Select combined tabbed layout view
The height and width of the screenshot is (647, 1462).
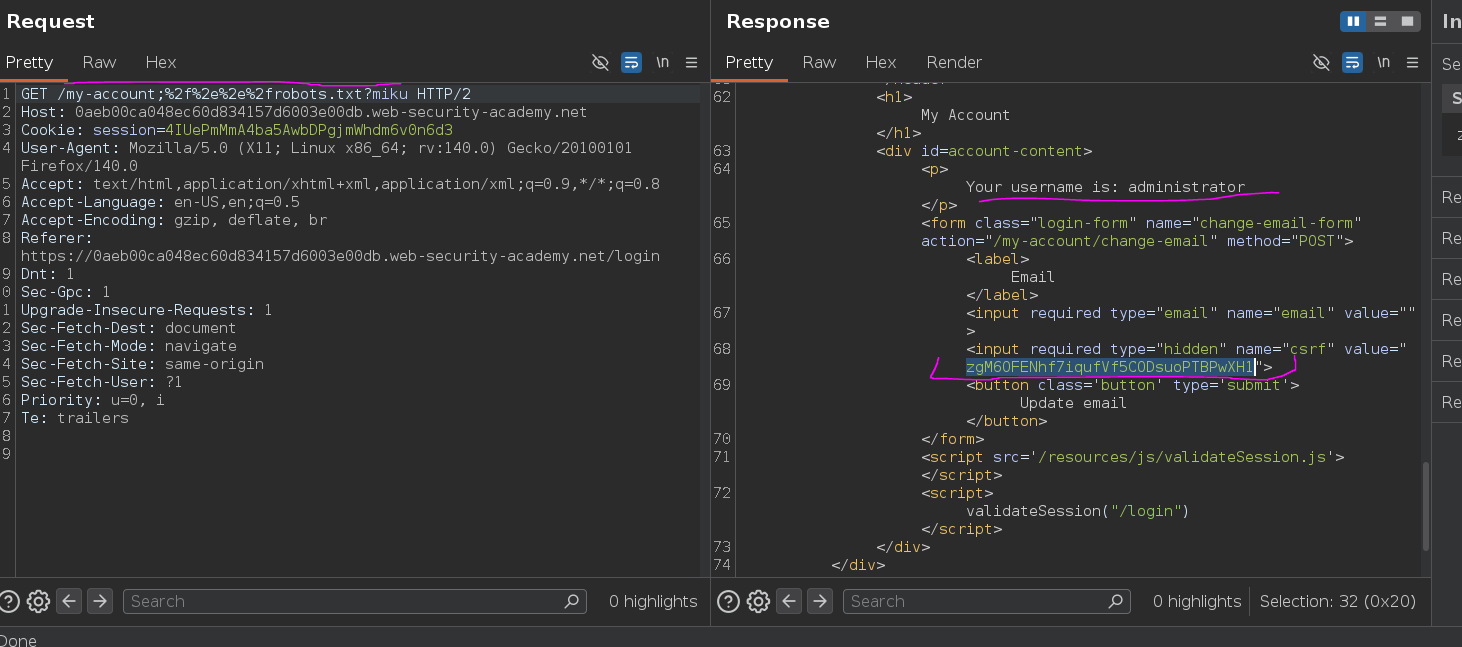(1407, 21)
